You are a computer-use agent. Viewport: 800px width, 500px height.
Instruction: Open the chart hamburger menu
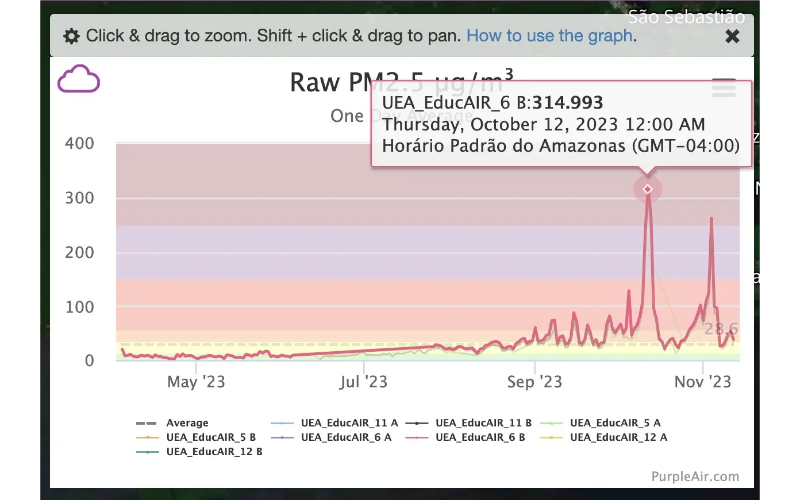click(723, 88)
